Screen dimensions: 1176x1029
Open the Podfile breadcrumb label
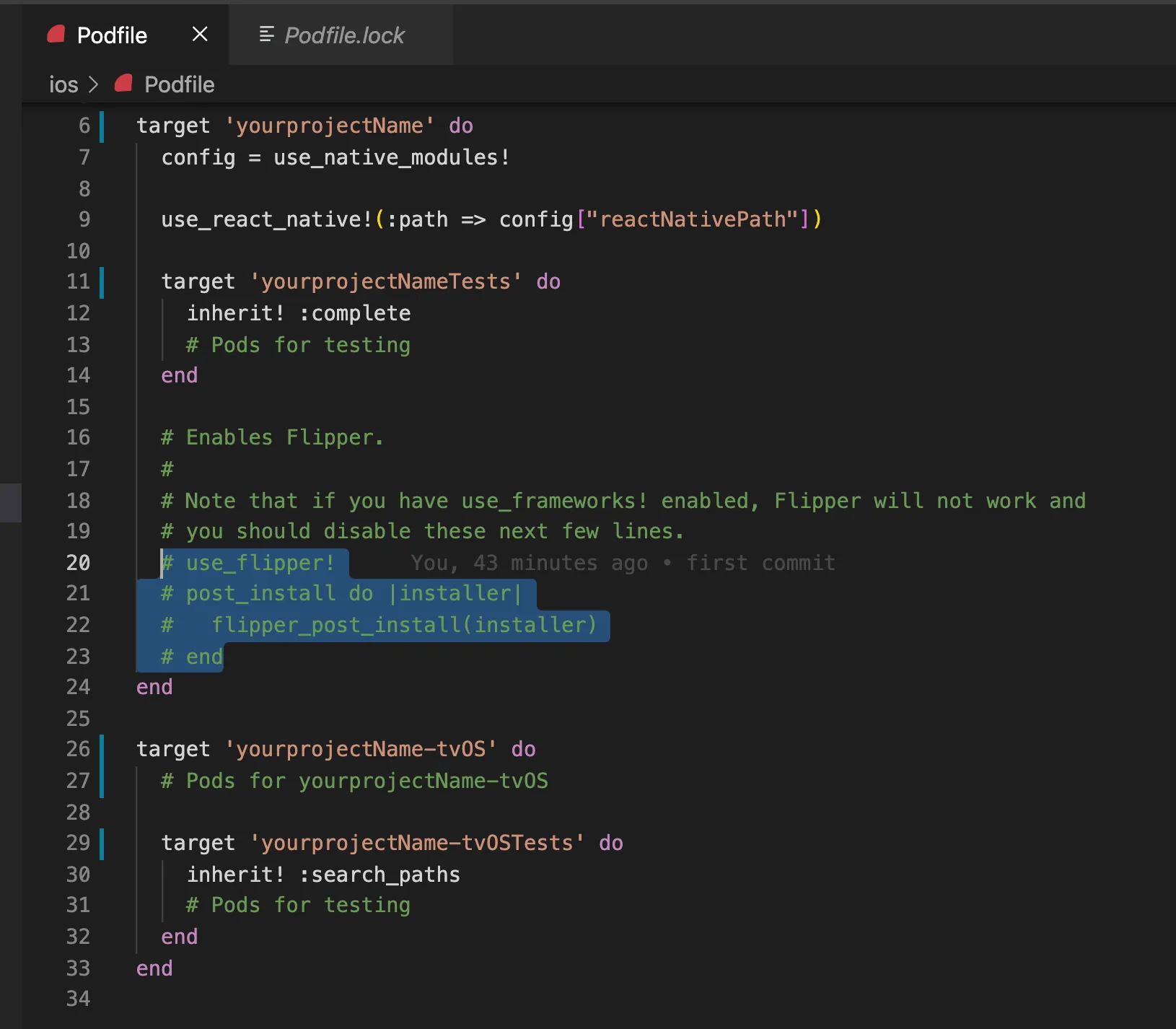180,84
